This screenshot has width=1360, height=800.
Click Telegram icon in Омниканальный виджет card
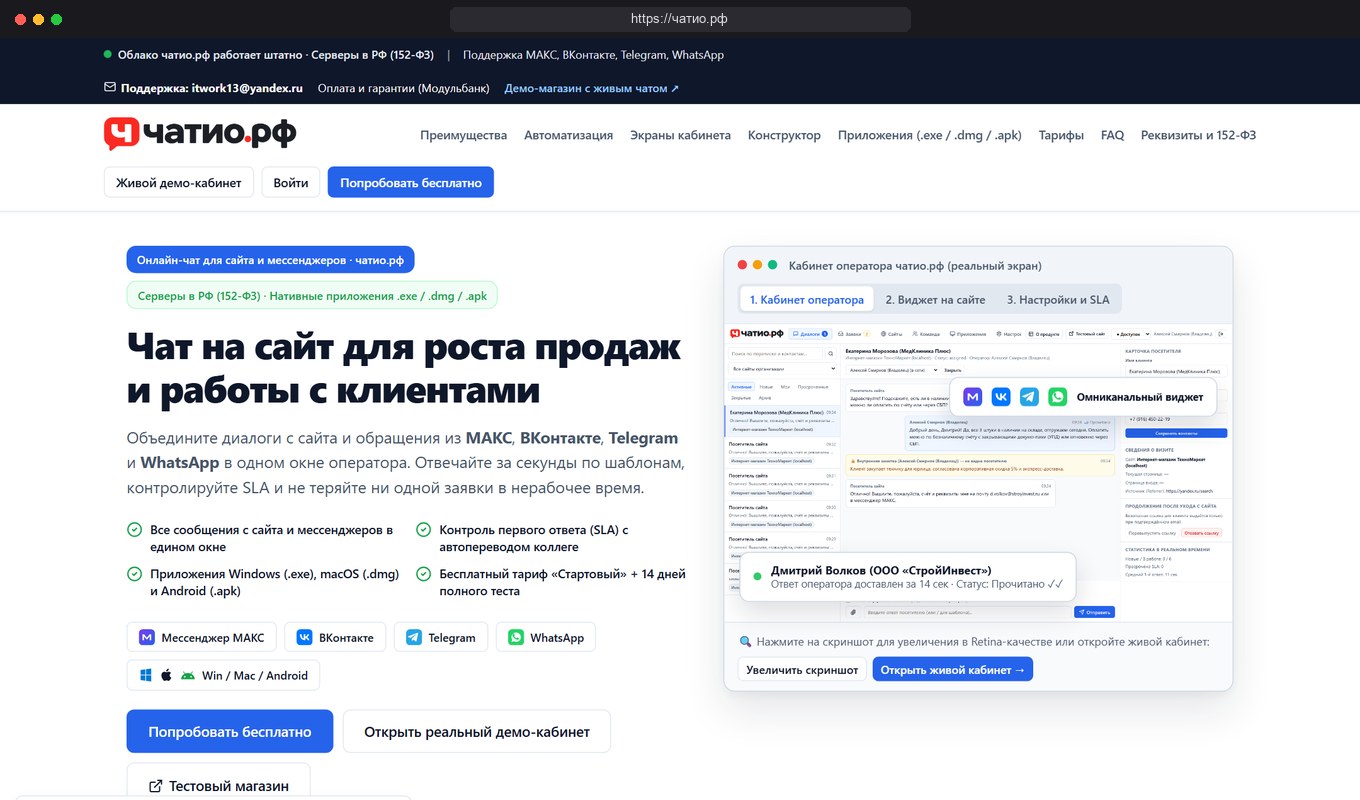[x=1029, y=397]
